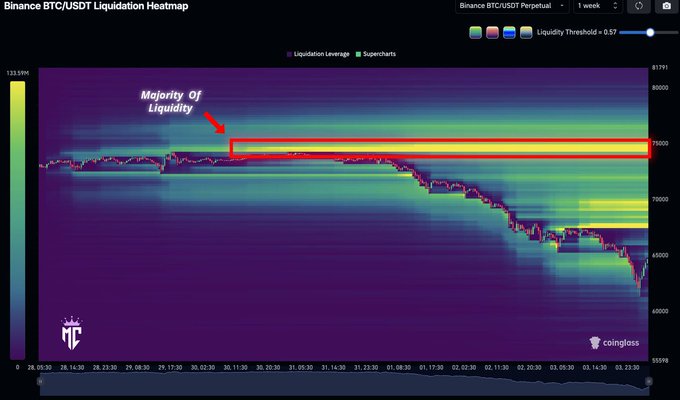Select the yellow-gray heatmap color theme swatch
The image size is (680, 400).
tap(526, 33)
